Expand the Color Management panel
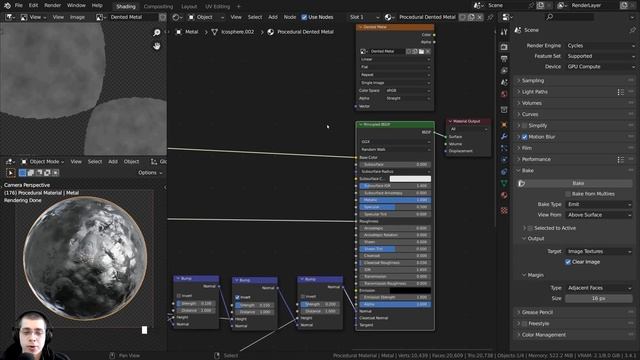Screen dimensions: 640x360 [574, 335]
